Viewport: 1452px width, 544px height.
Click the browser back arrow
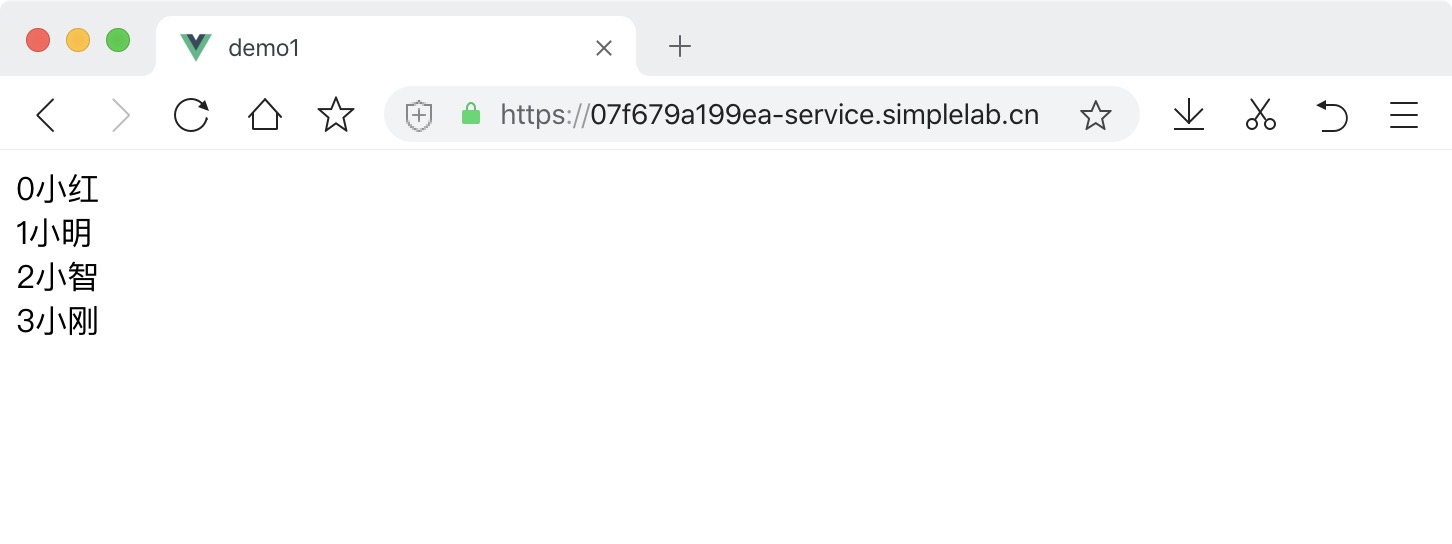pos(46,115)
